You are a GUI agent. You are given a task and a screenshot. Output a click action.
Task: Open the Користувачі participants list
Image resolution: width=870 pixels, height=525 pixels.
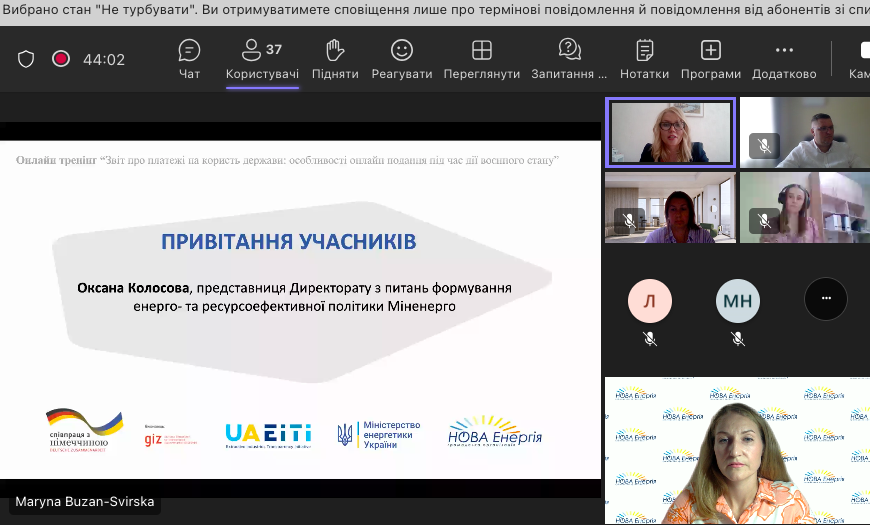tap(262, 59)
